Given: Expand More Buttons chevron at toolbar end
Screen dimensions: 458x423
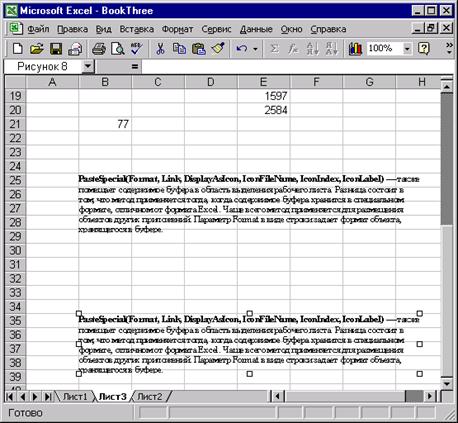Looking at the screenshot, I should [449, 49].
